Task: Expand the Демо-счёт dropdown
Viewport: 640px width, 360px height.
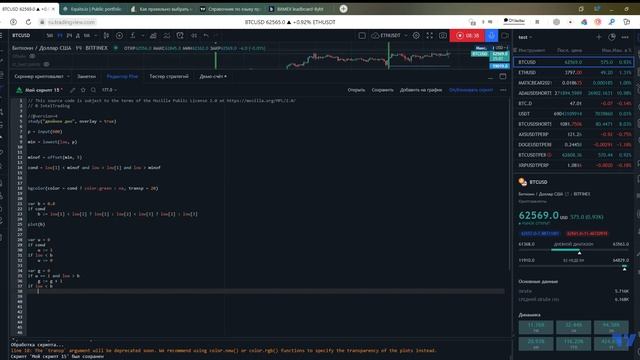Action: pos(213,76)
